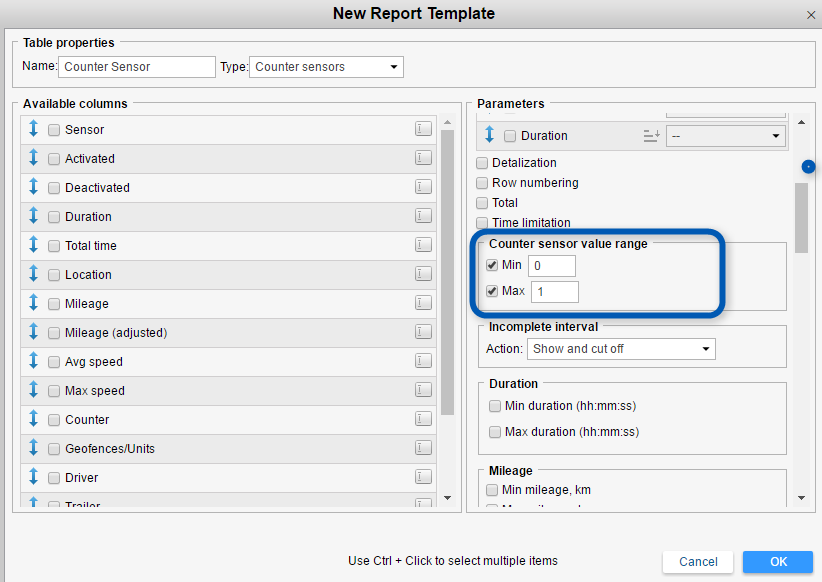Click the blue plus icon at right edge
Screen dimensions: 822x582
coord(808,167)
